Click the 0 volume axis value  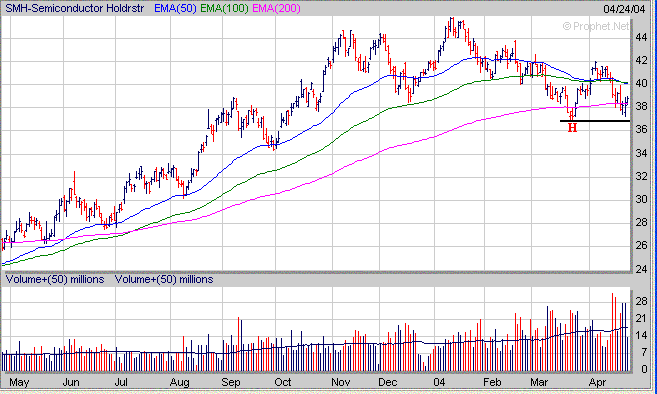(x=644, y=369)
